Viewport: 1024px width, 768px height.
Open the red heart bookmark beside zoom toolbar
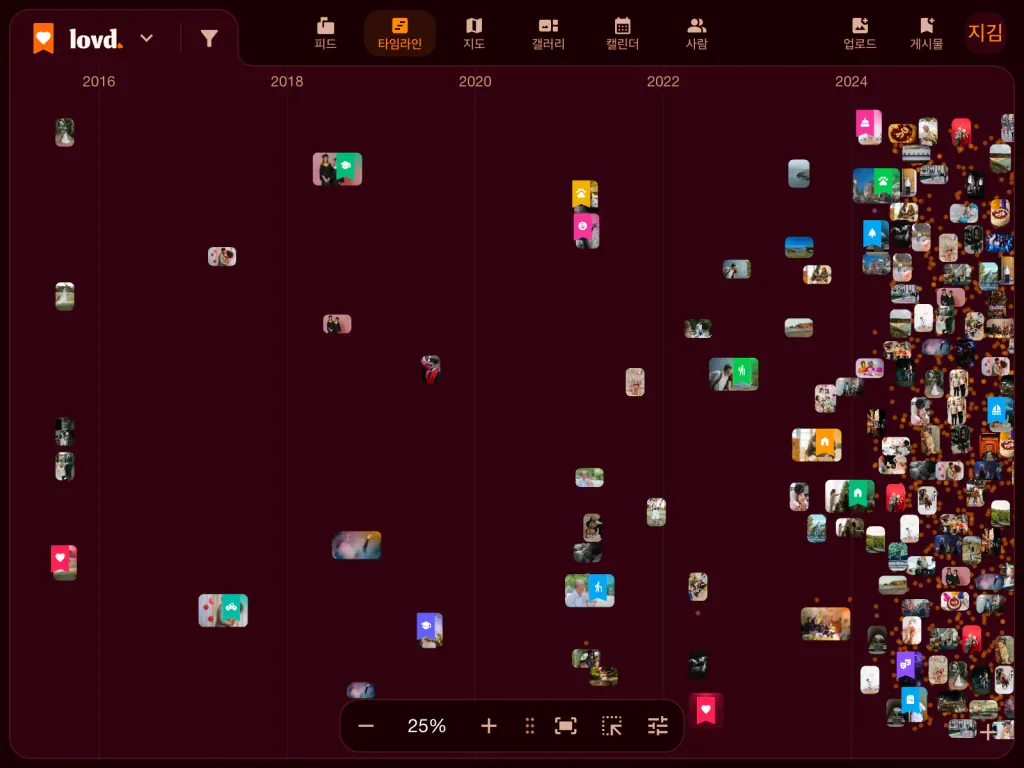click(x=705, y=710)
